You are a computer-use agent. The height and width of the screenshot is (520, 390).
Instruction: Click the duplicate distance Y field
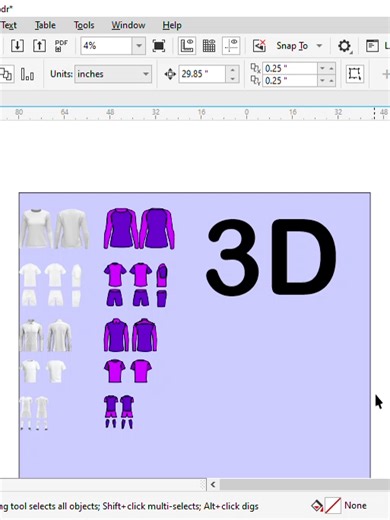[290, 80]
